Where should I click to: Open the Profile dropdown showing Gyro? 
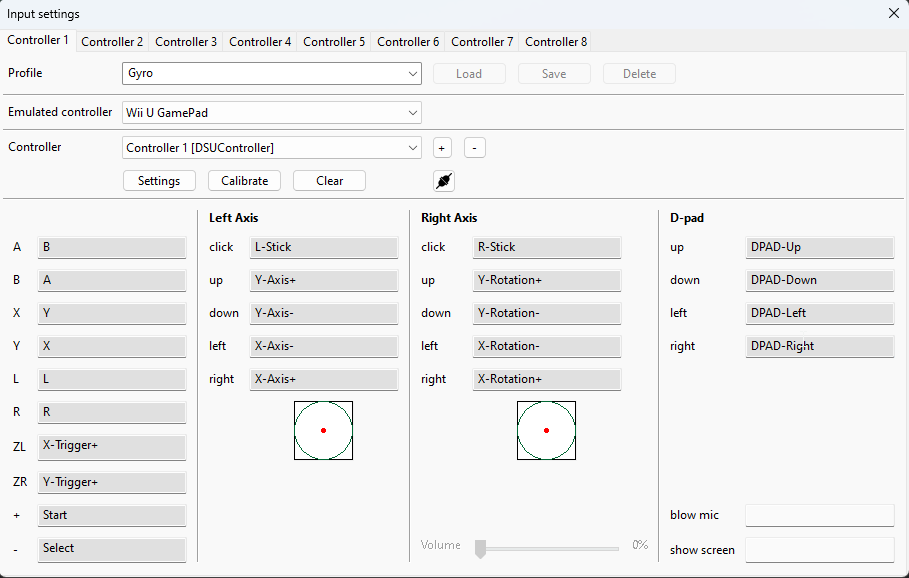click(x=271, y=74)
